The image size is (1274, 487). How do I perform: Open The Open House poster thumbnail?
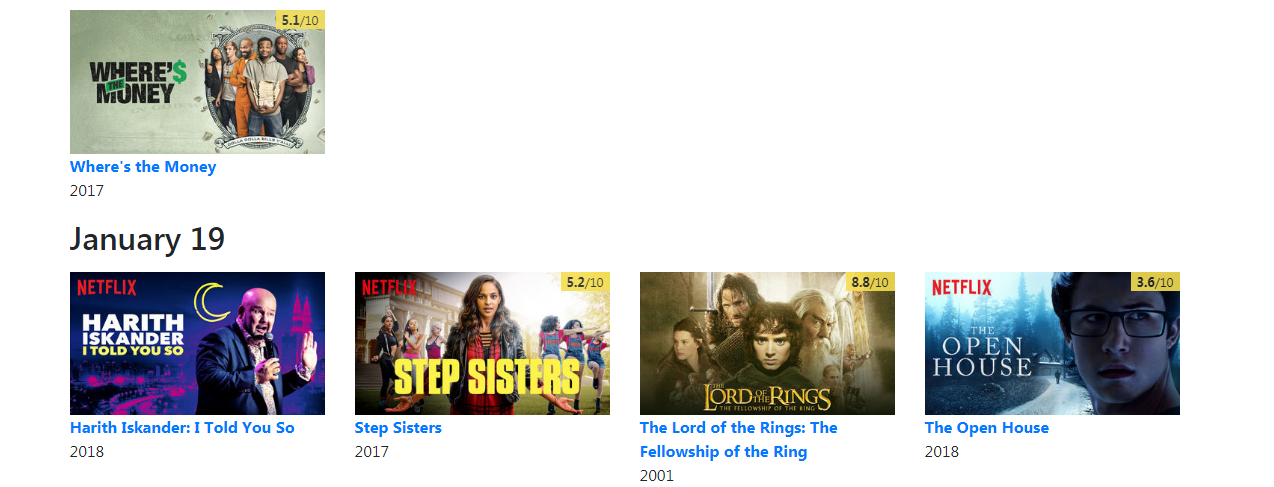(x=1052, y=343)
